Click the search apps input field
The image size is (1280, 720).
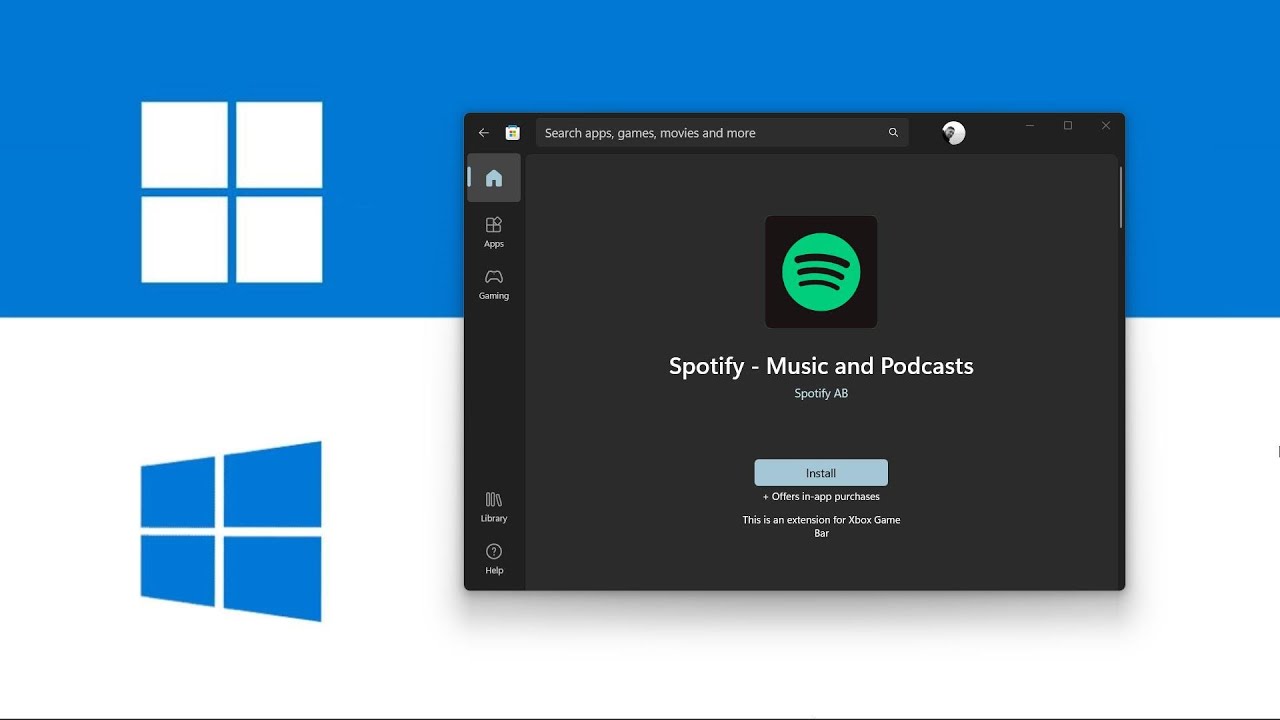pos(722,133)
